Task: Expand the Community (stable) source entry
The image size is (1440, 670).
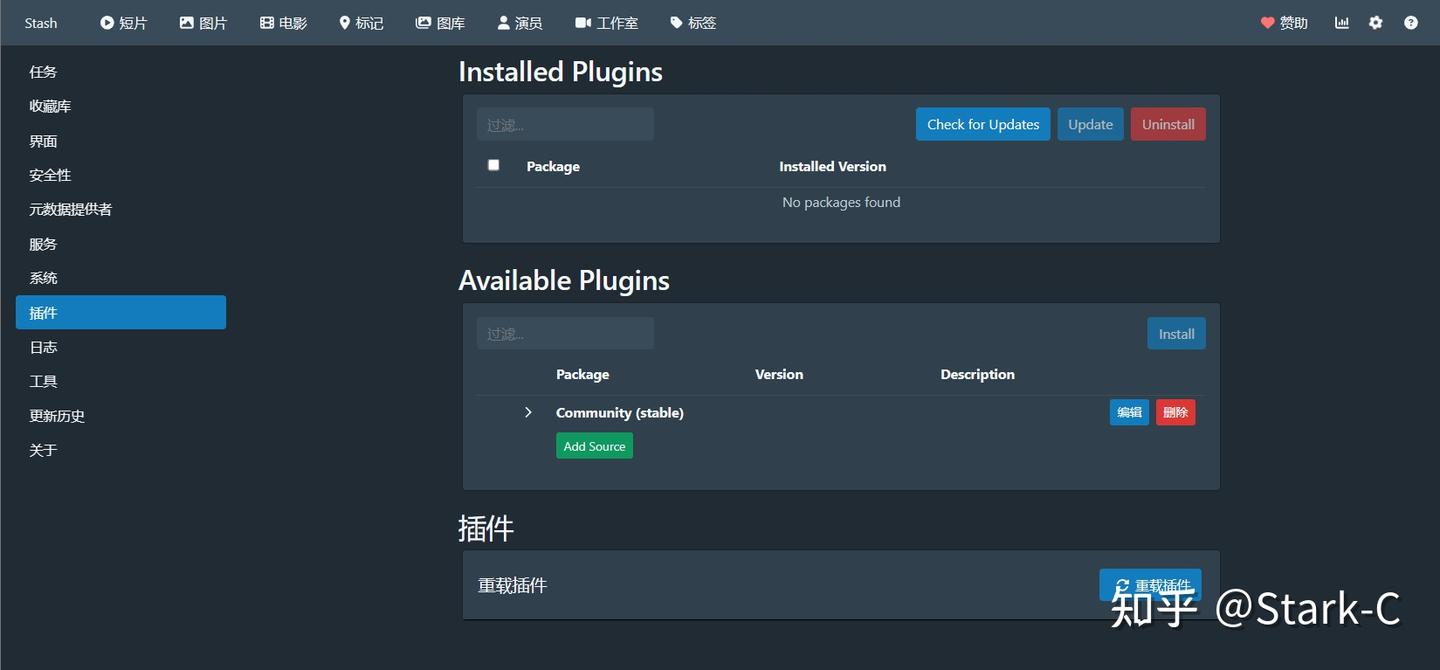Action: 528,412
